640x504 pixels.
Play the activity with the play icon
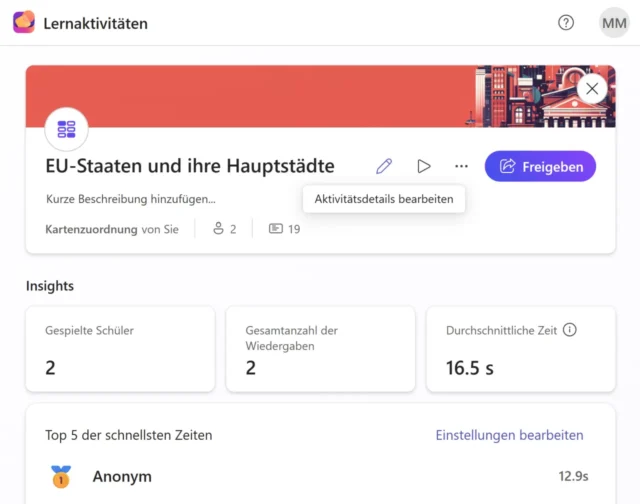coord(424,166)
